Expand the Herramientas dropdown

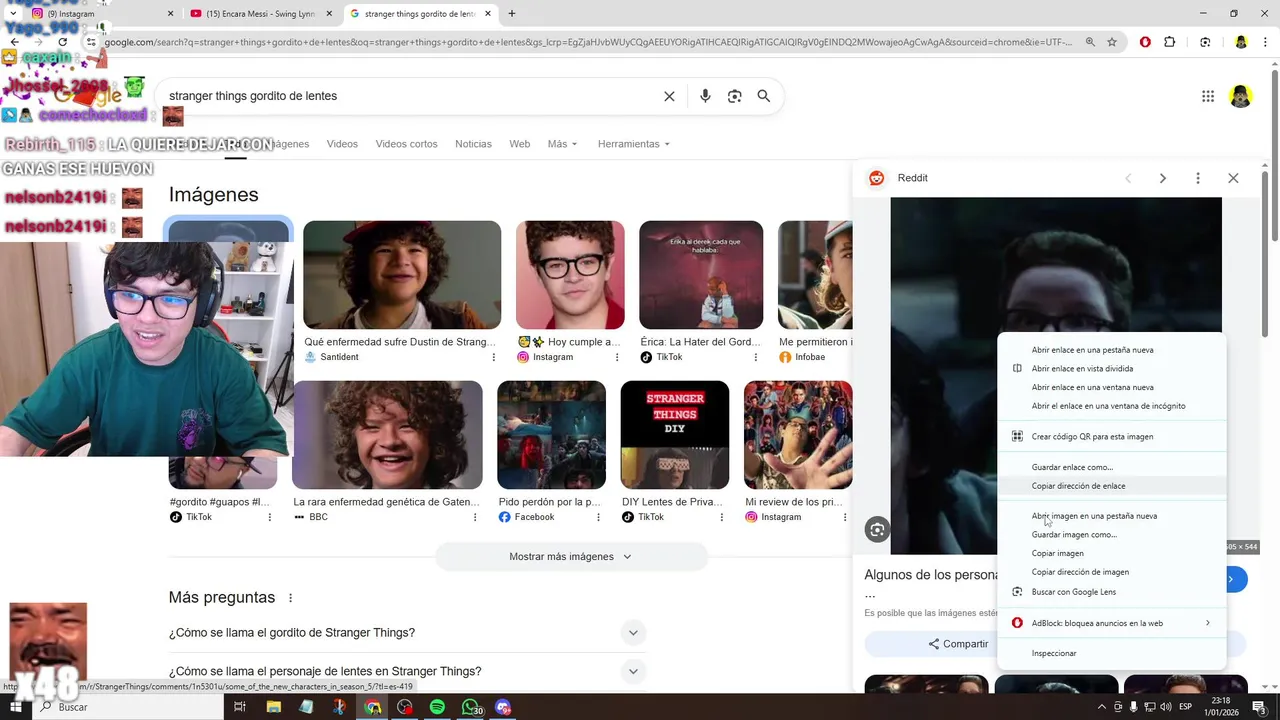tap(634, 144)
